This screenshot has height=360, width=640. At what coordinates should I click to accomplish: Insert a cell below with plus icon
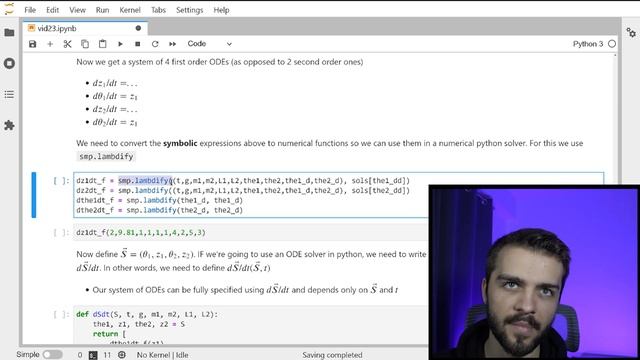coord(50,44)
